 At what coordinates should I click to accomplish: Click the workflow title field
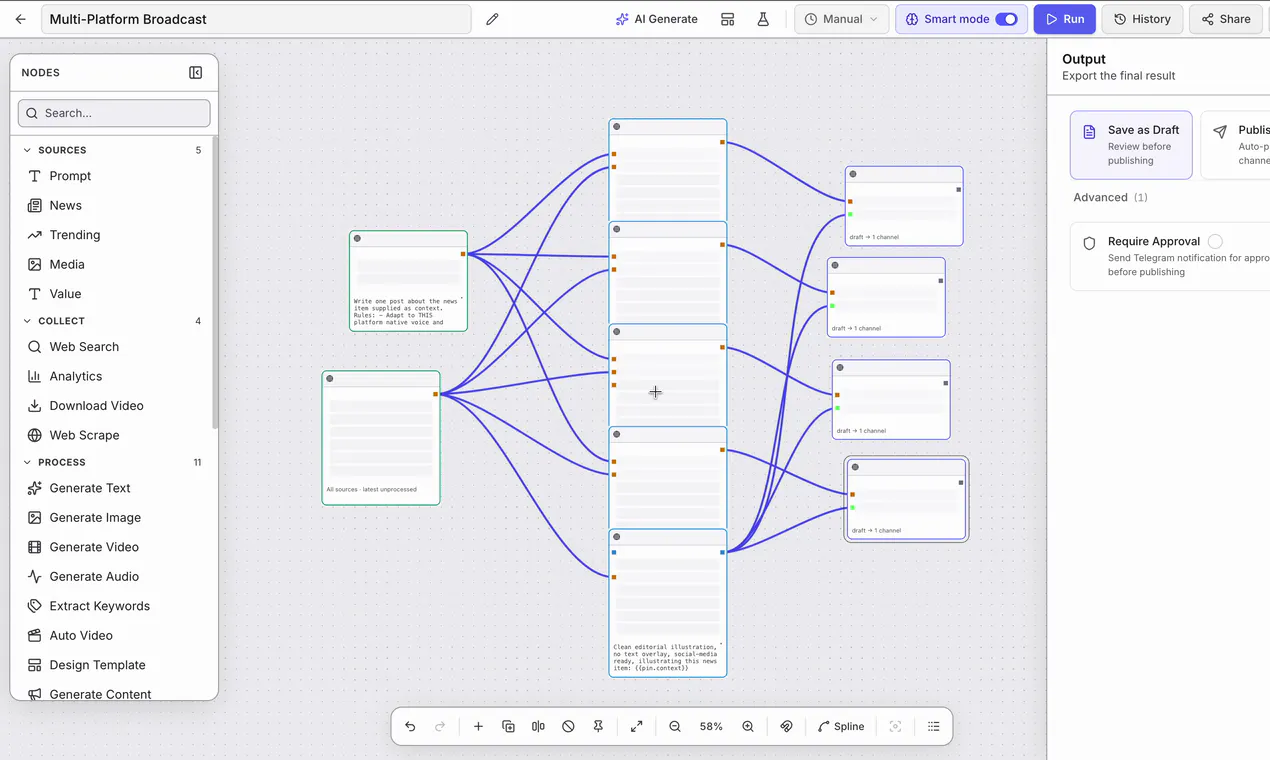coord(256,19)
